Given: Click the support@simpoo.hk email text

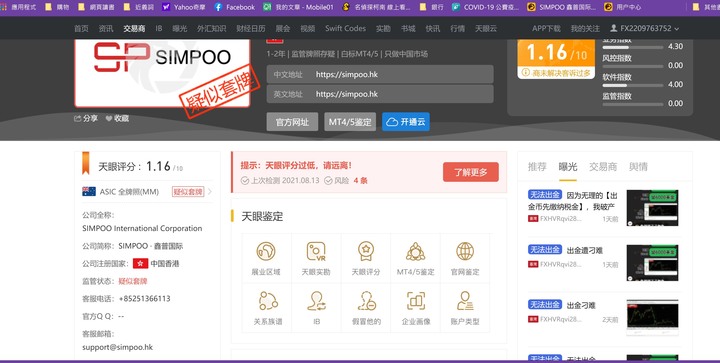Looking at the screenshot, I should point(118,347).
